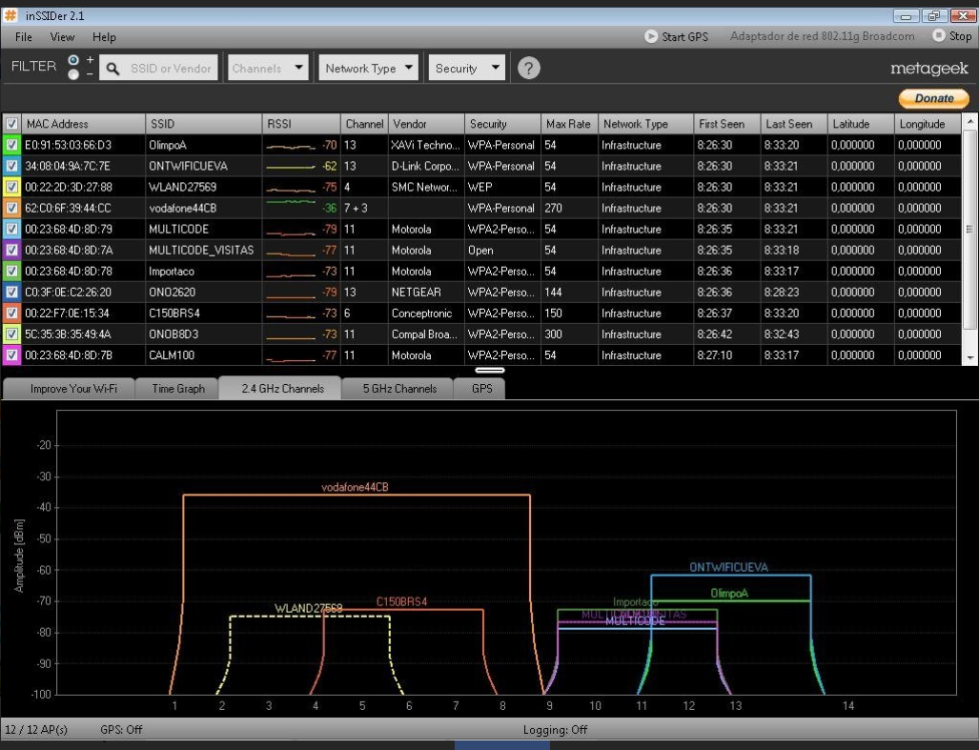
Task: Toggle the vodafone44CB network checkbox
Action: click(12, 208)
